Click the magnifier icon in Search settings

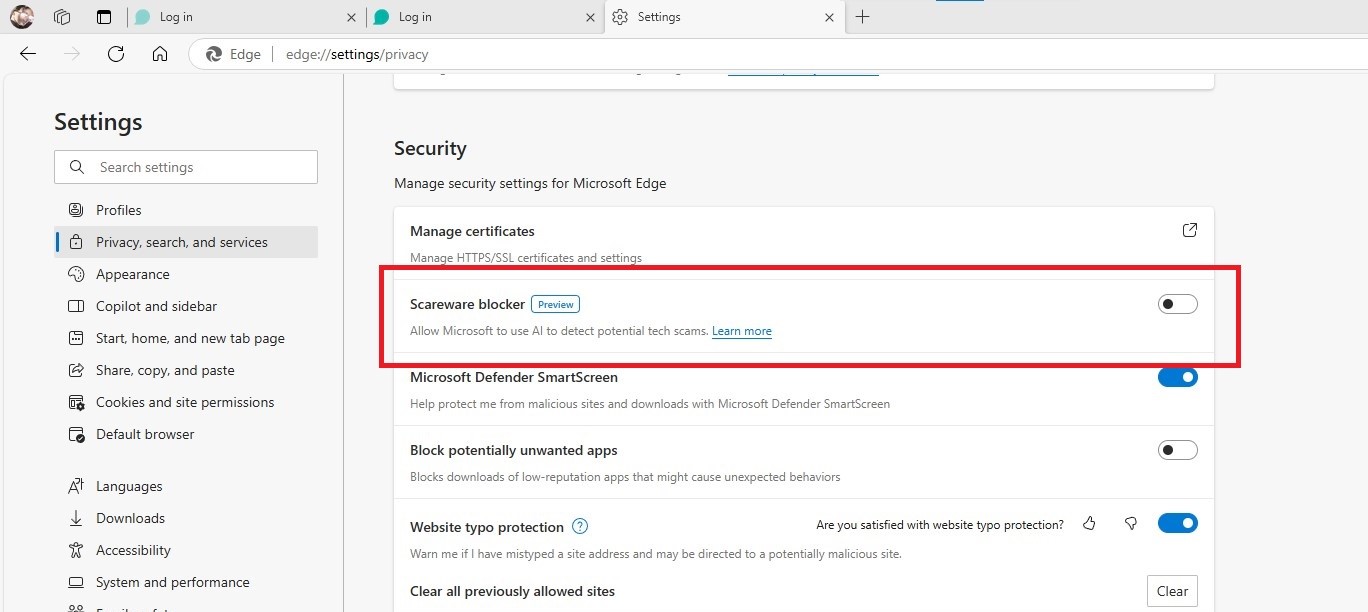coord(77,166)
